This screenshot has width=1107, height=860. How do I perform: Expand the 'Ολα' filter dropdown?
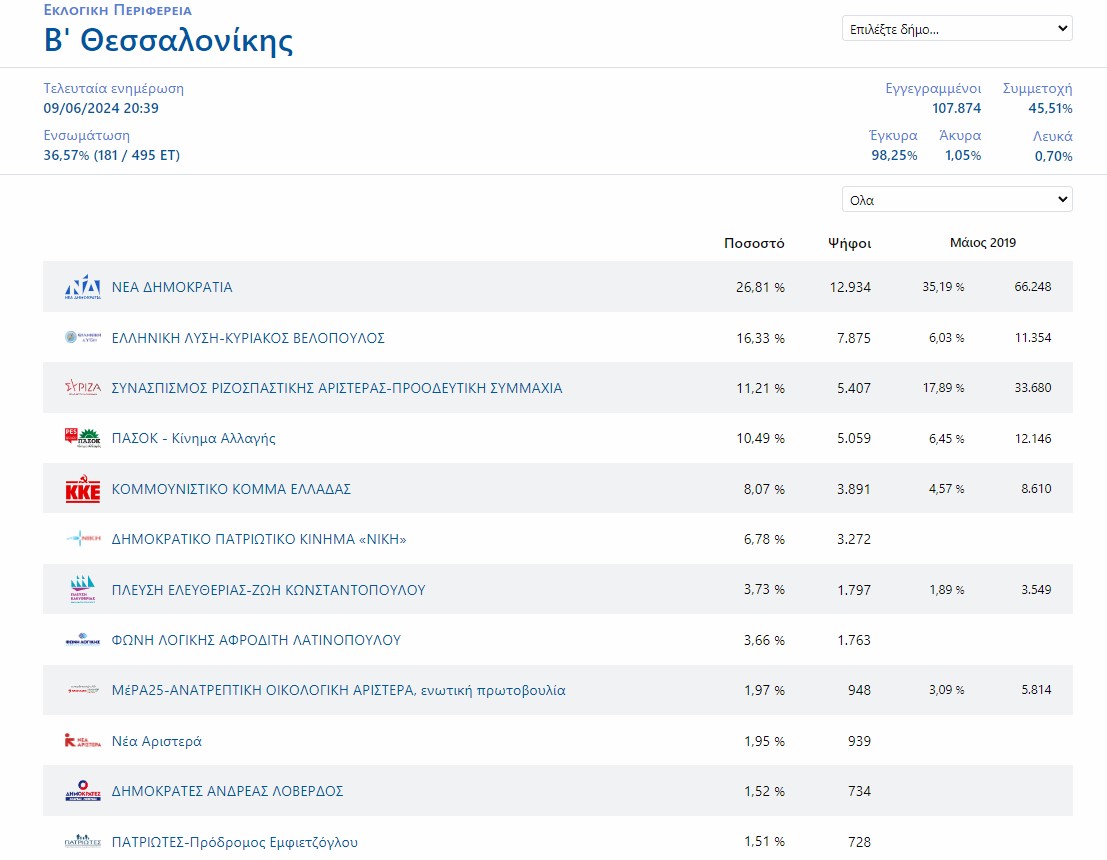[956, 200]
